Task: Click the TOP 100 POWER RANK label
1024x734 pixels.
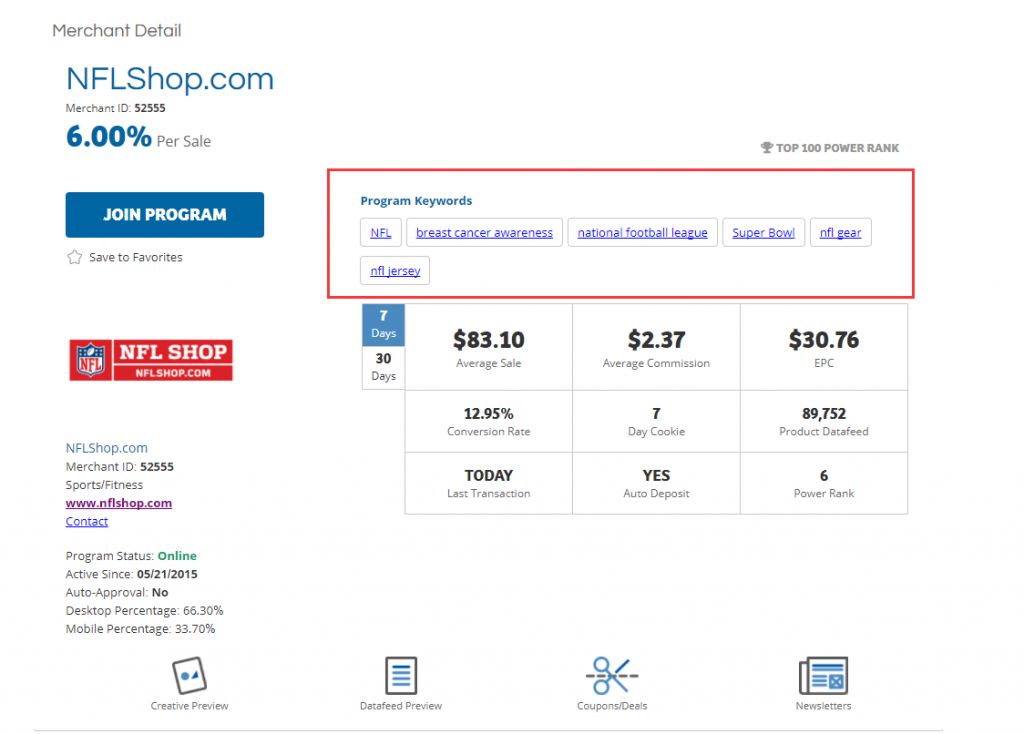Action: click(837, 148)
